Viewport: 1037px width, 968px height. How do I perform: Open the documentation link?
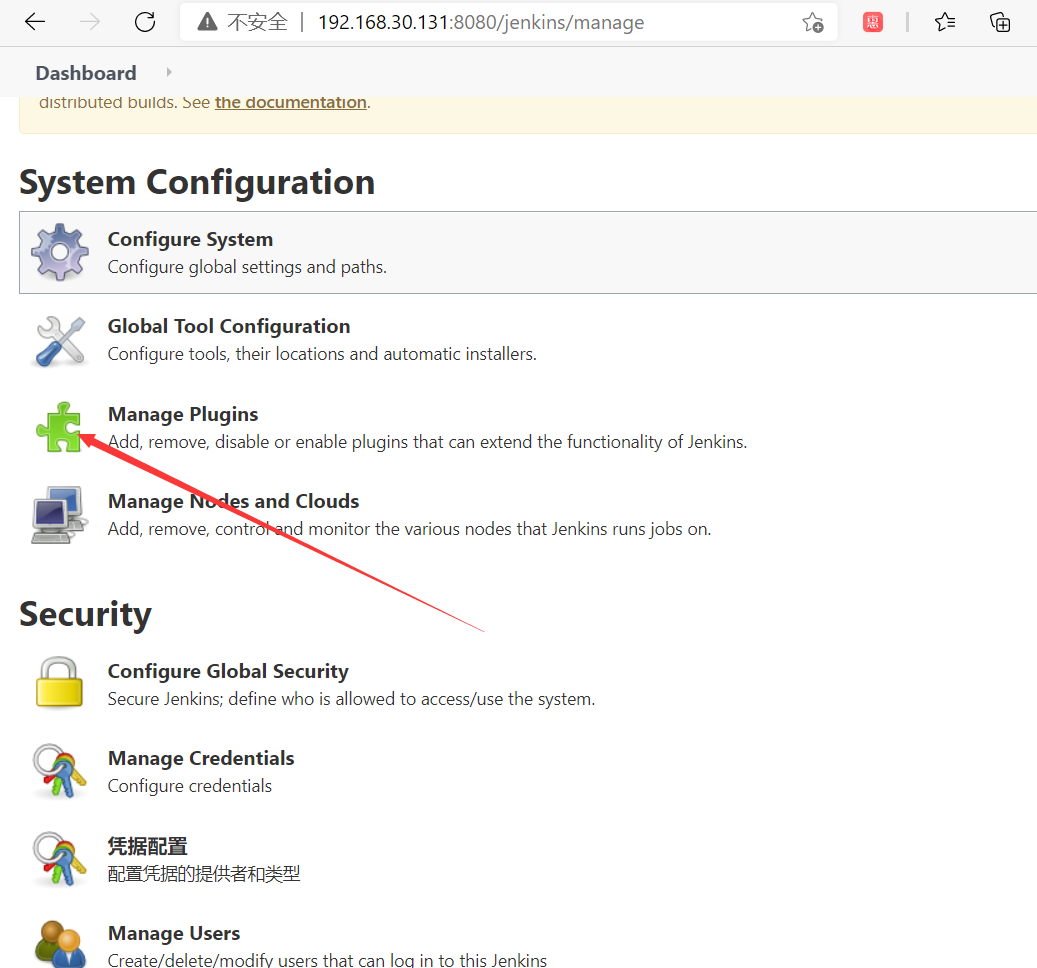coord(290,102)
